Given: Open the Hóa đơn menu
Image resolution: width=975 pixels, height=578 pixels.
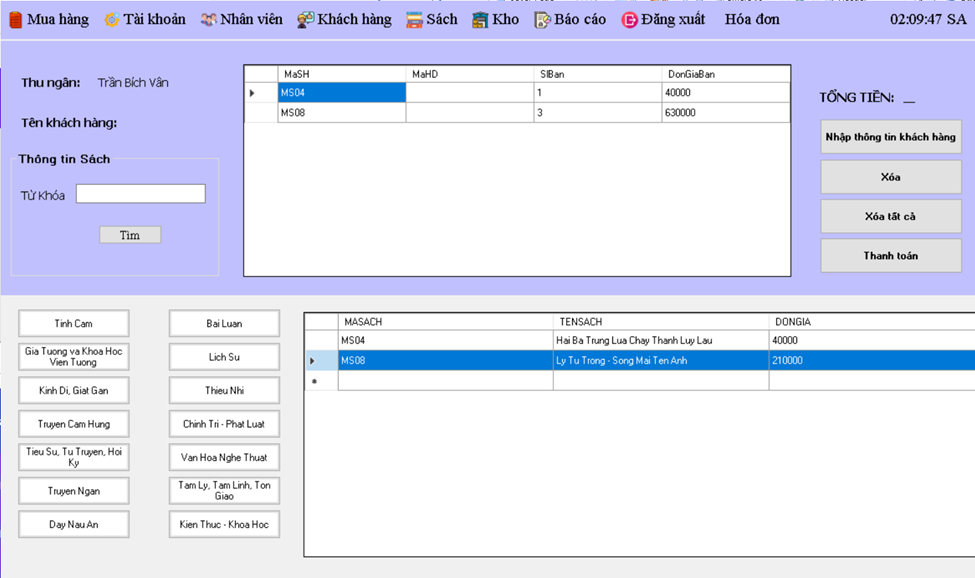Looking at the screenshot, I should tap(752, 20).
